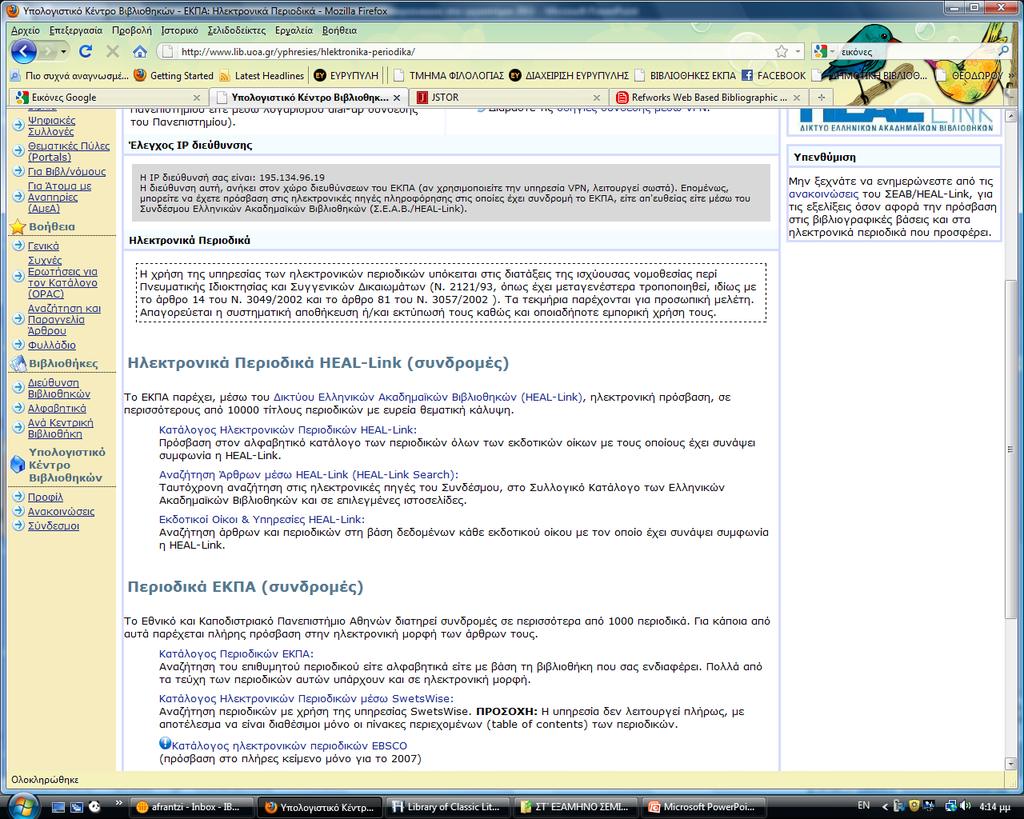This screenshot has height=819, width=1024.
Task: Switch to Microsoft PowerPoint taskbar button
Action: (704, 807)
